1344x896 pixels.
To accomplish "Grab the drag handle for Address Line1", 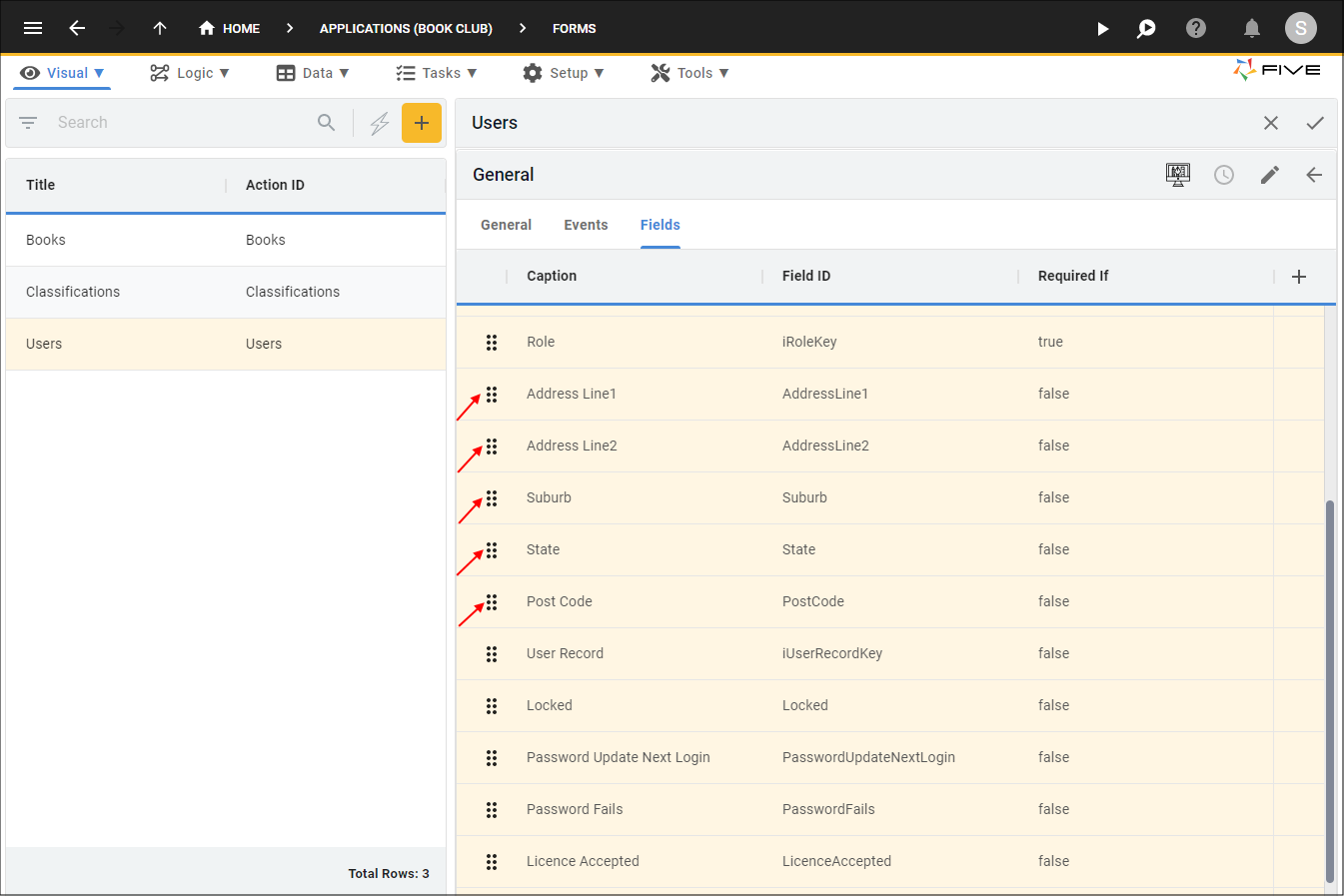I will [492, 395].
